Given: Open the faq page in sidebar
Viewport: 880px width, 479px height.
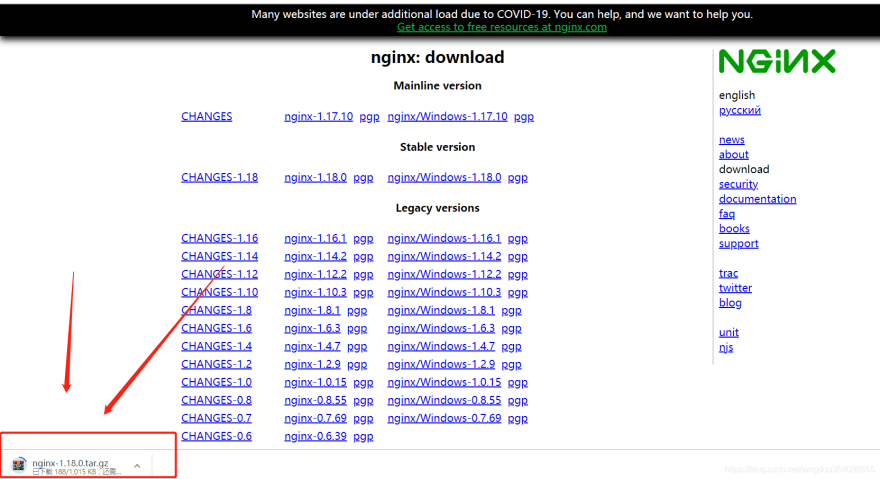Looking at the screenshot, I should (727, 214).
